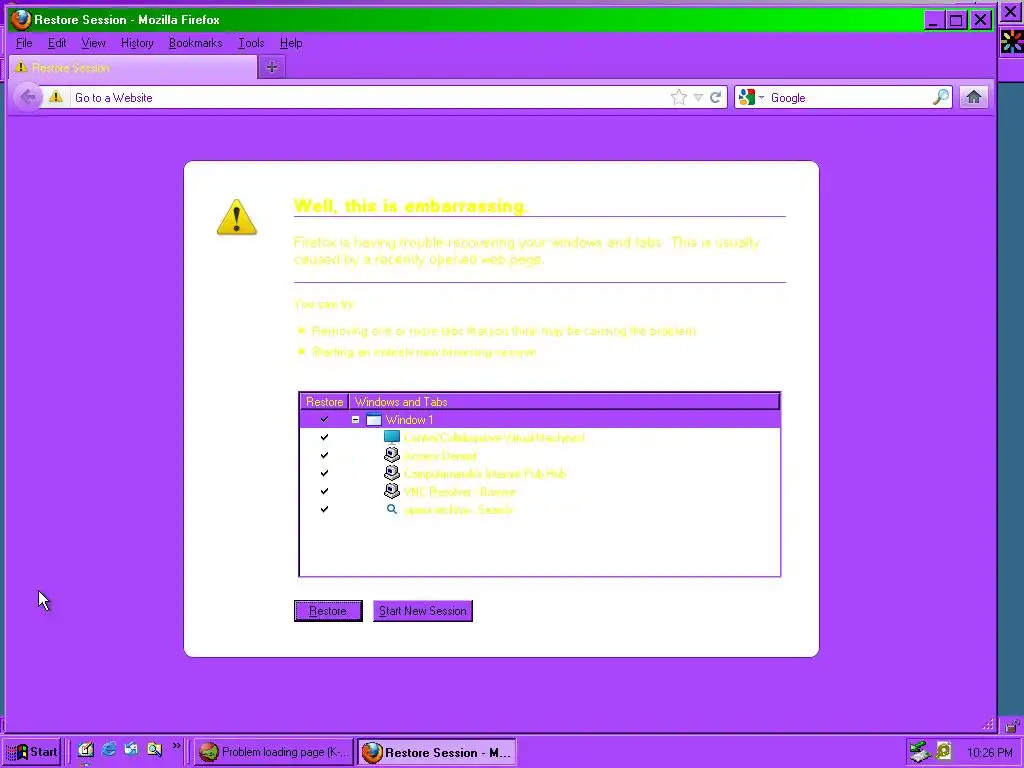Open the Bookmarks menu
This screenshot has height=768, width=1024.
coord(195,43)
